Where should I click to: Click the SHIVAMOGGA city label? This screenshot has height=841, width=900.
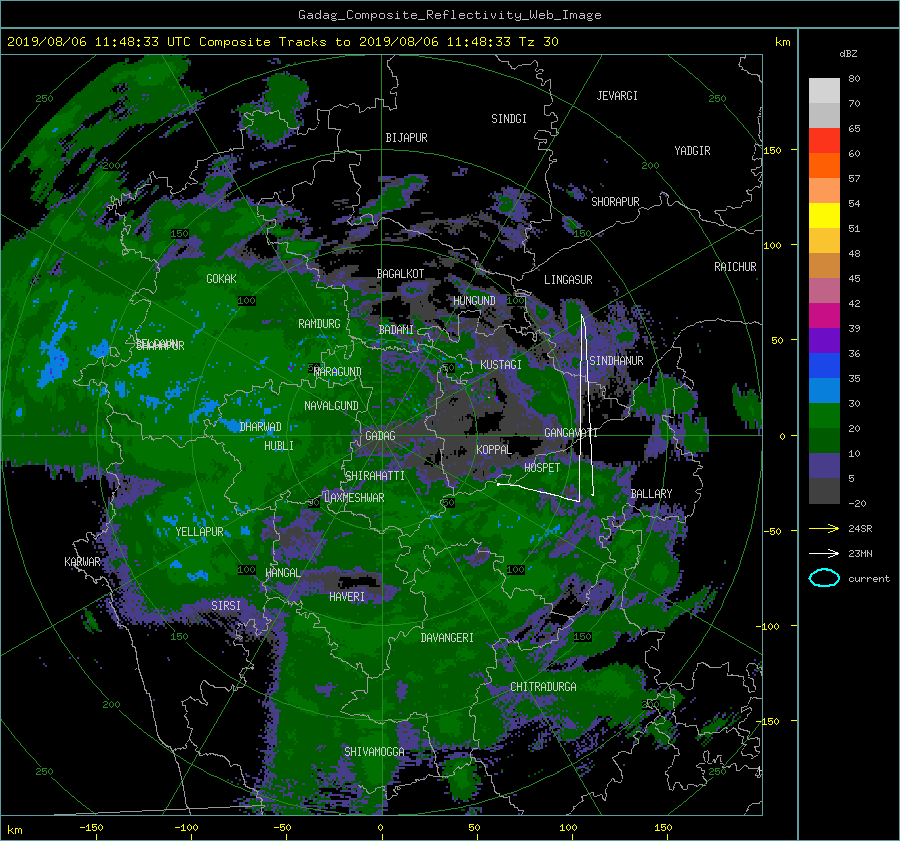coord(374,752)
